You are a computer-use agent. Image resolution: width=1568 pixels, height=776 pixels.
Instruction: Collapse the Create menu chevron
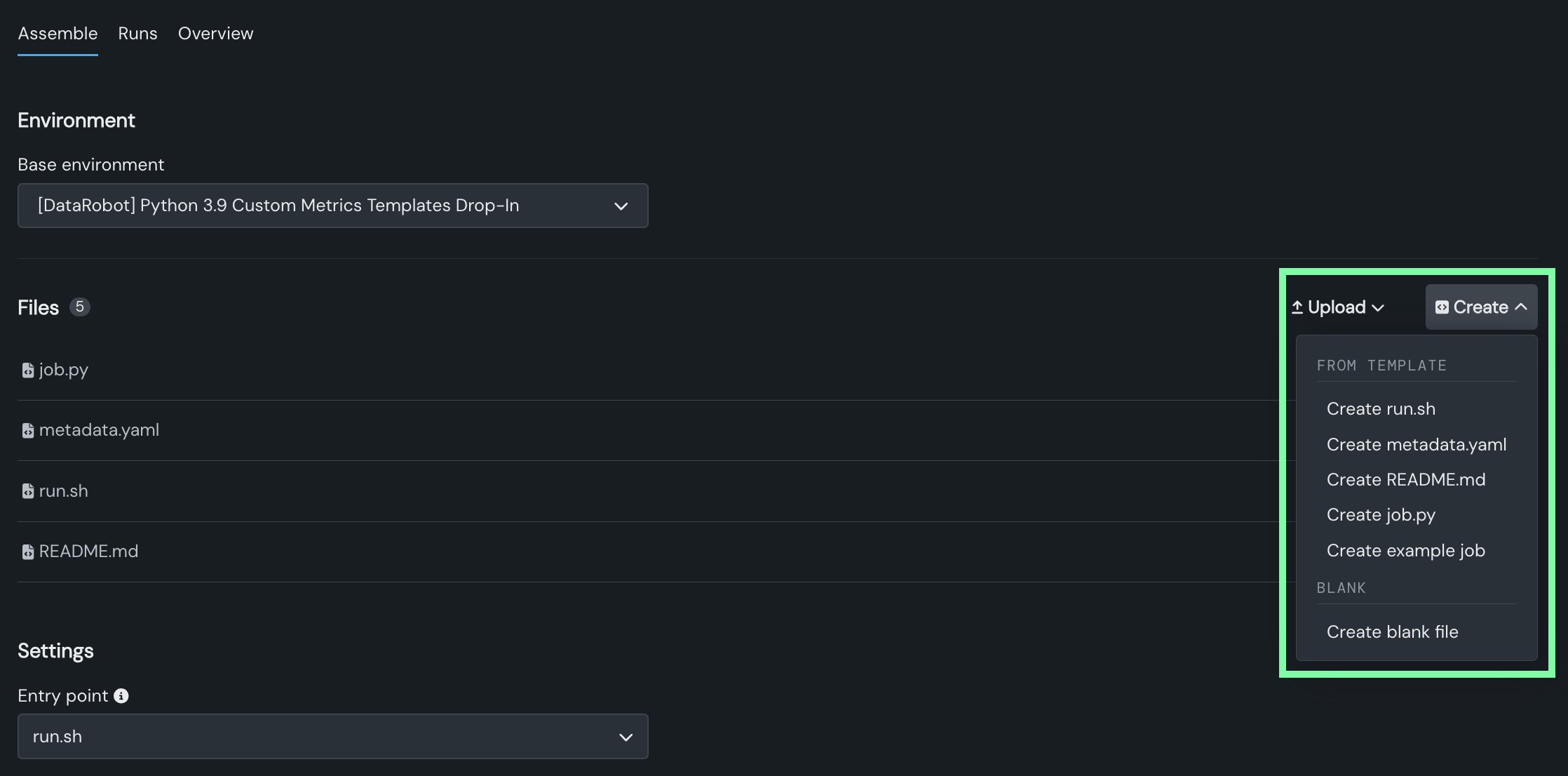click(x=1521, y=307)
